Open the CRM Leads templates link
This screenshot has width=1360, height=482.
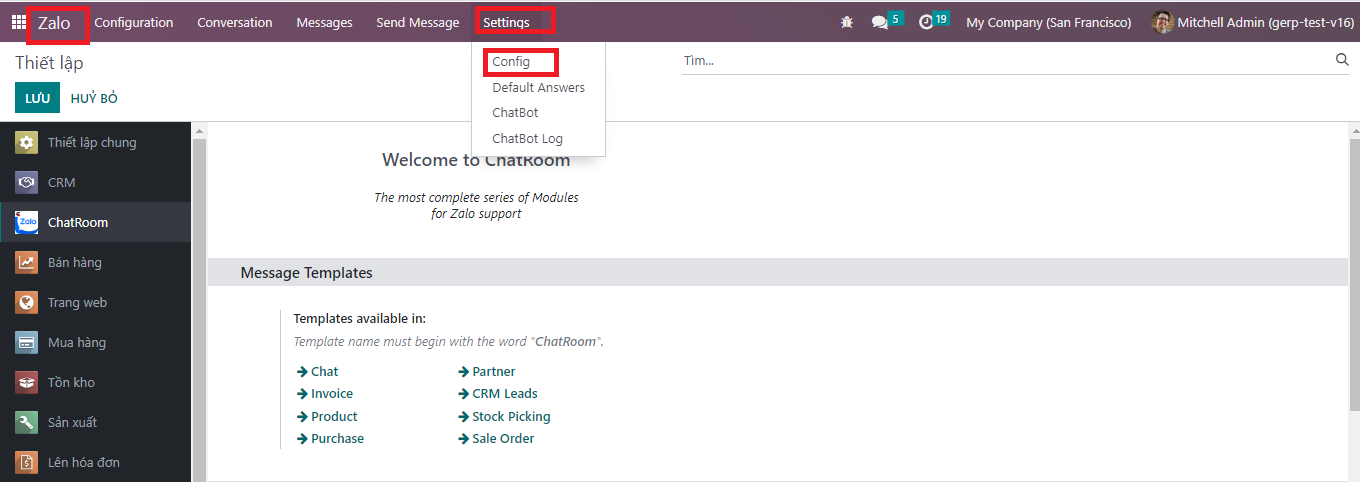tap(505, 393)
